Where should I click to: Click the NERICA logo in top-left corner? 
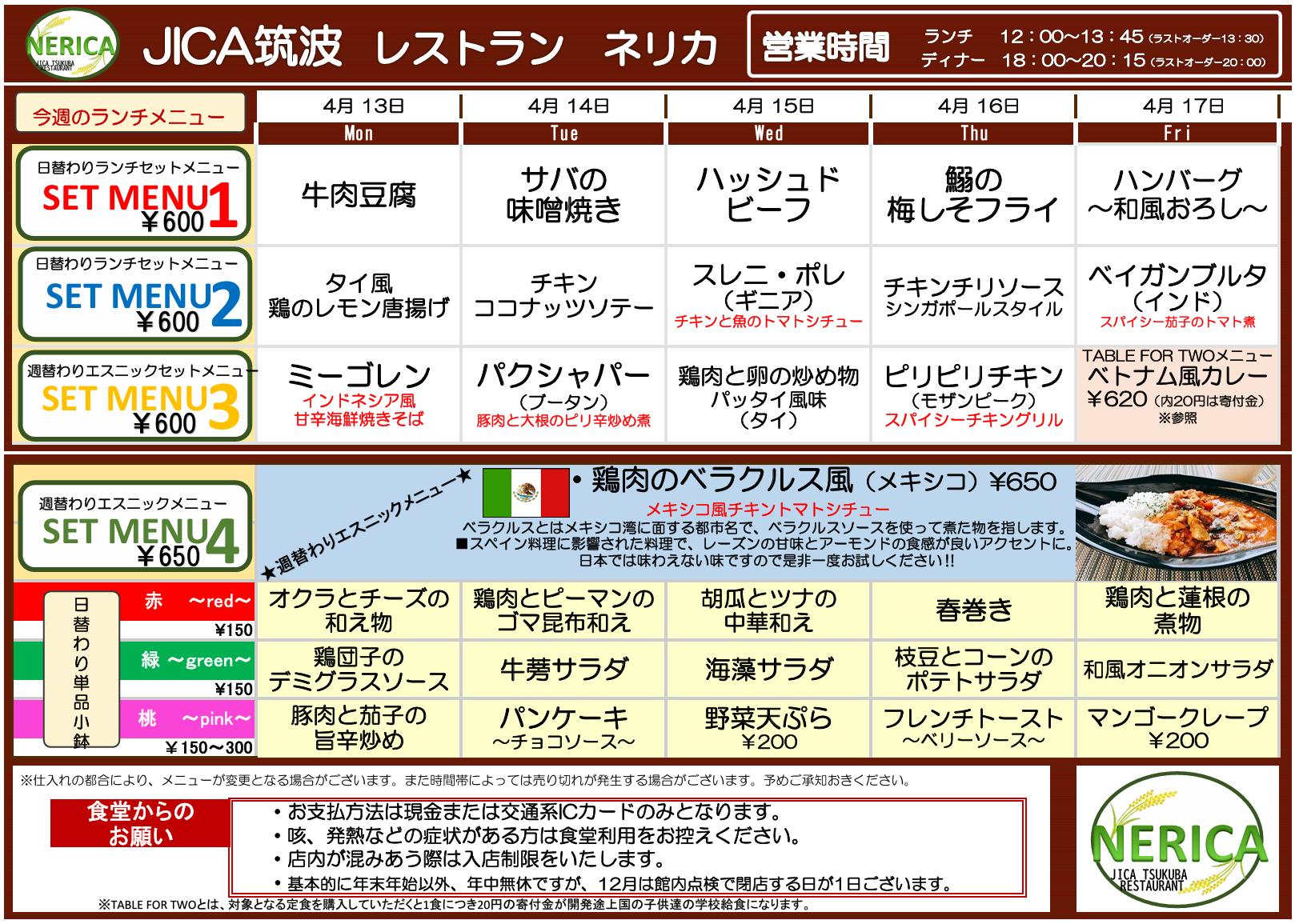pyautogui.click(x=72, y=46)
